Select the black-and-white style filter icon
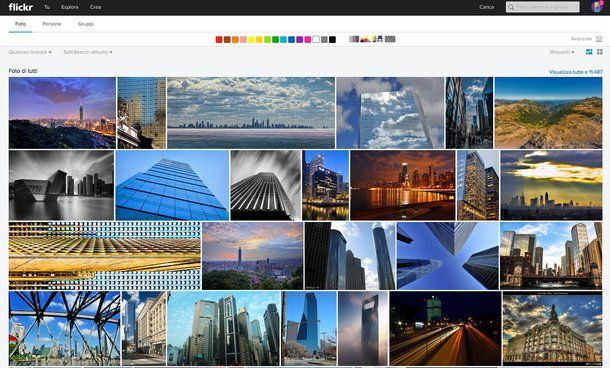610x368 pixels. point(354,39)
